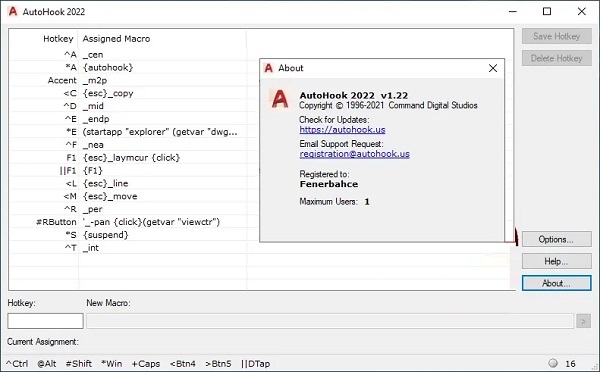
Task: Select the ^R _per row
Action: [x=128, y=209]
